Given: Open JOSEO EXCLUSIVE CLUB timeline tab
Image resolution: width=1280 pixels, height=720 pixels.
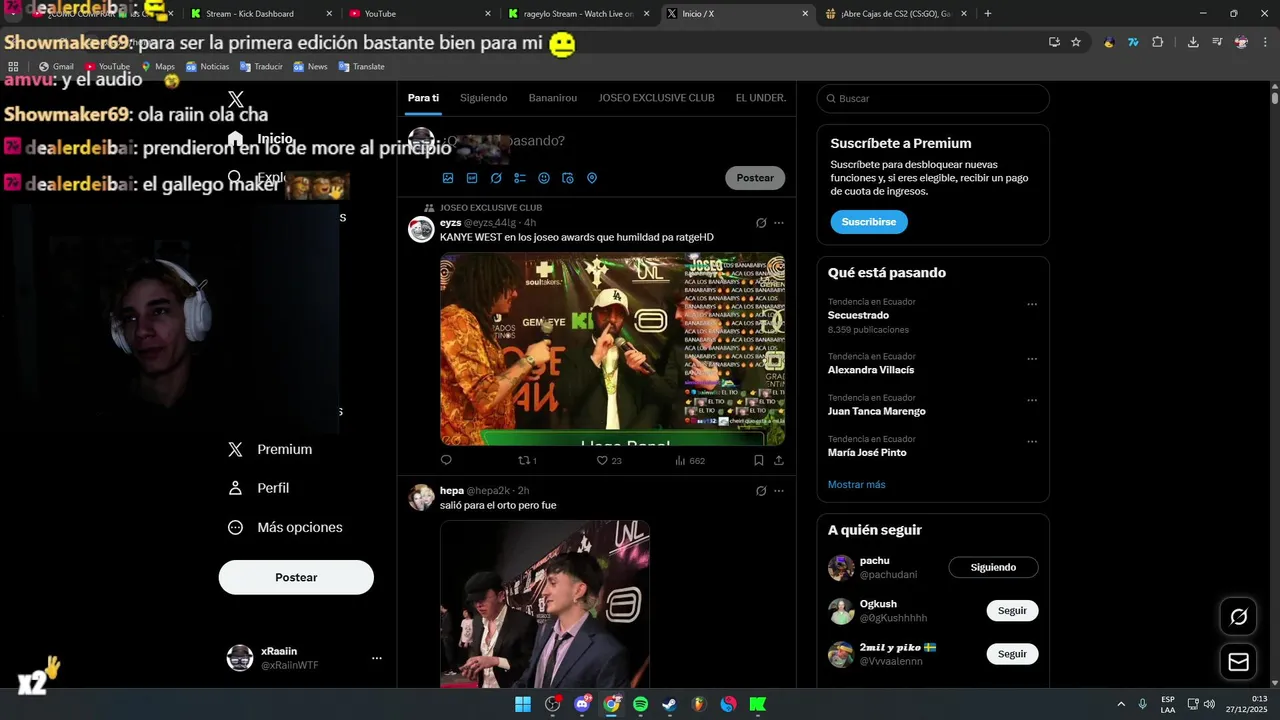Looking at the screenshot, I should pyautogui.click(x=656, y=98).
